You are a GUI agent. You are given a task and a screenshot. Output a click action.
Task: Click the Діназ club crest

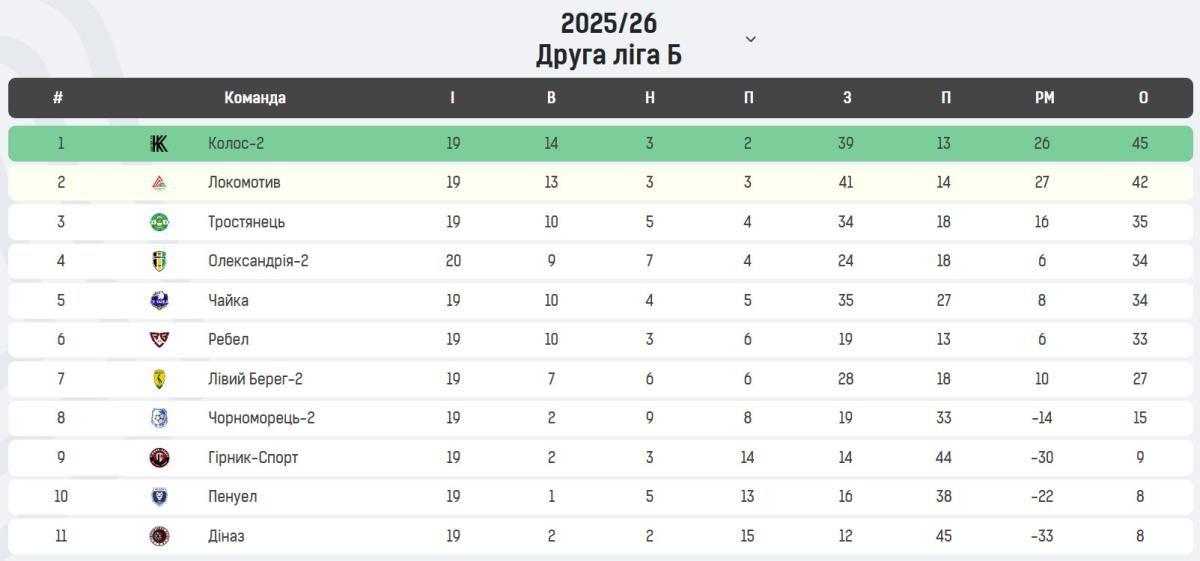coord(159,536)
